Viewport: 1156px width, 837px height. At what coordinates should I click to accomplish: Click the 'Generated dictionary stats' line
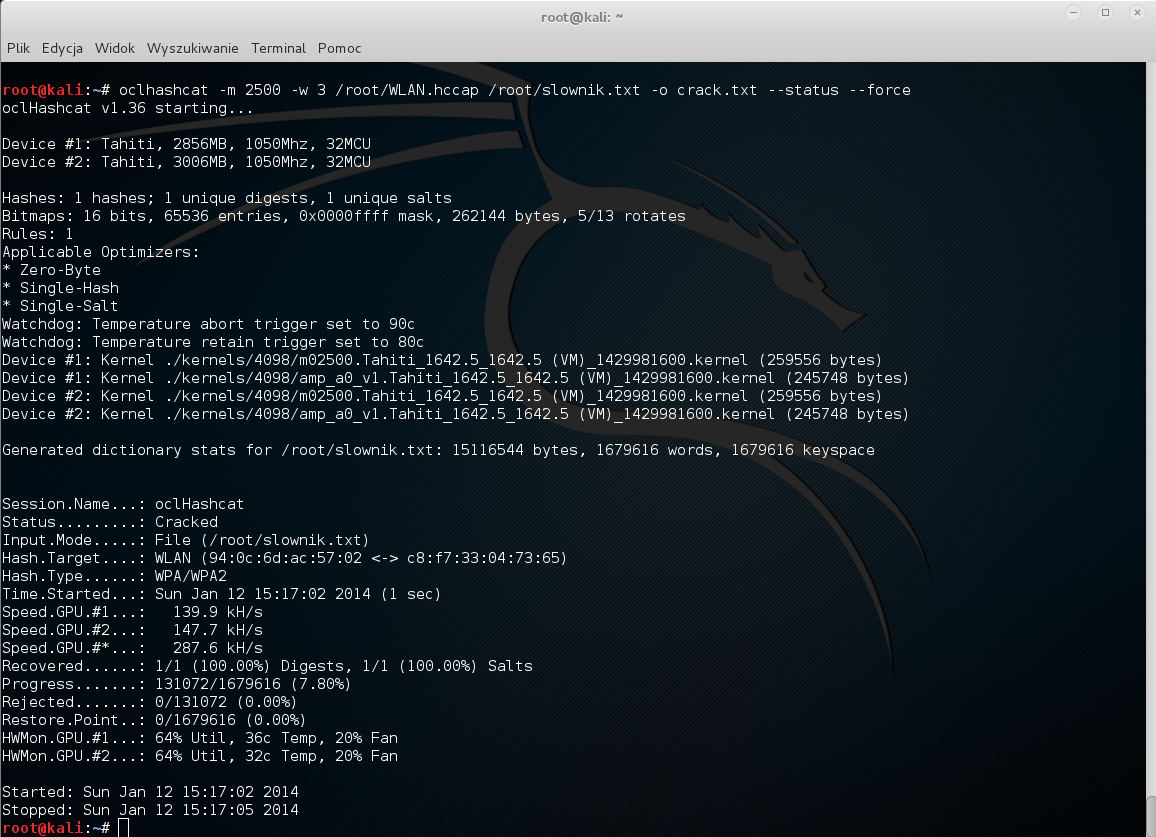click(x=439, y=450)
